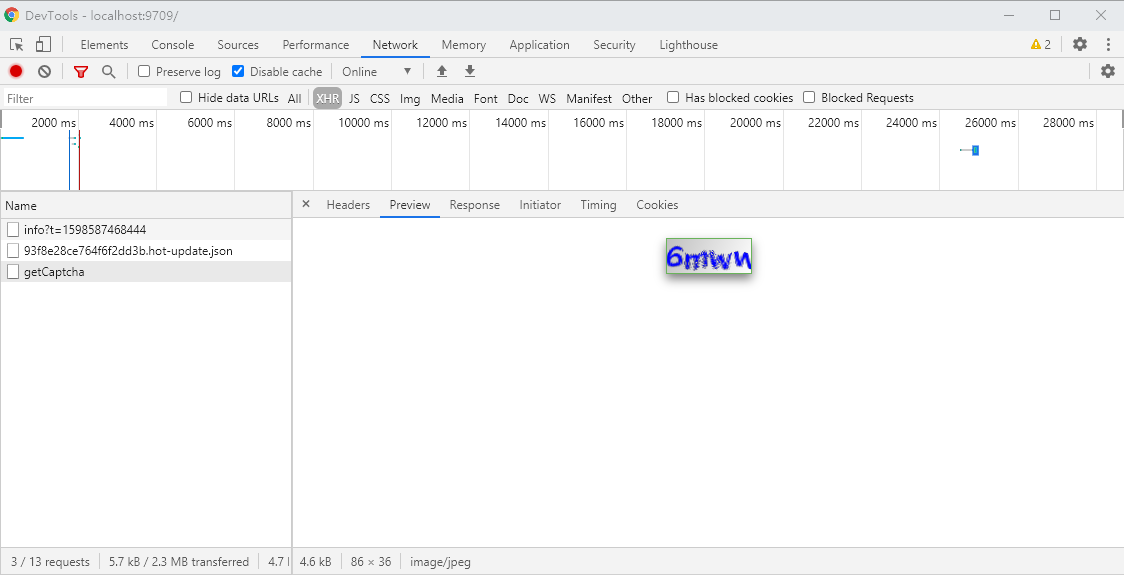
Task: Open the Online throttling dropdown
Action: (x=377, y=71)
